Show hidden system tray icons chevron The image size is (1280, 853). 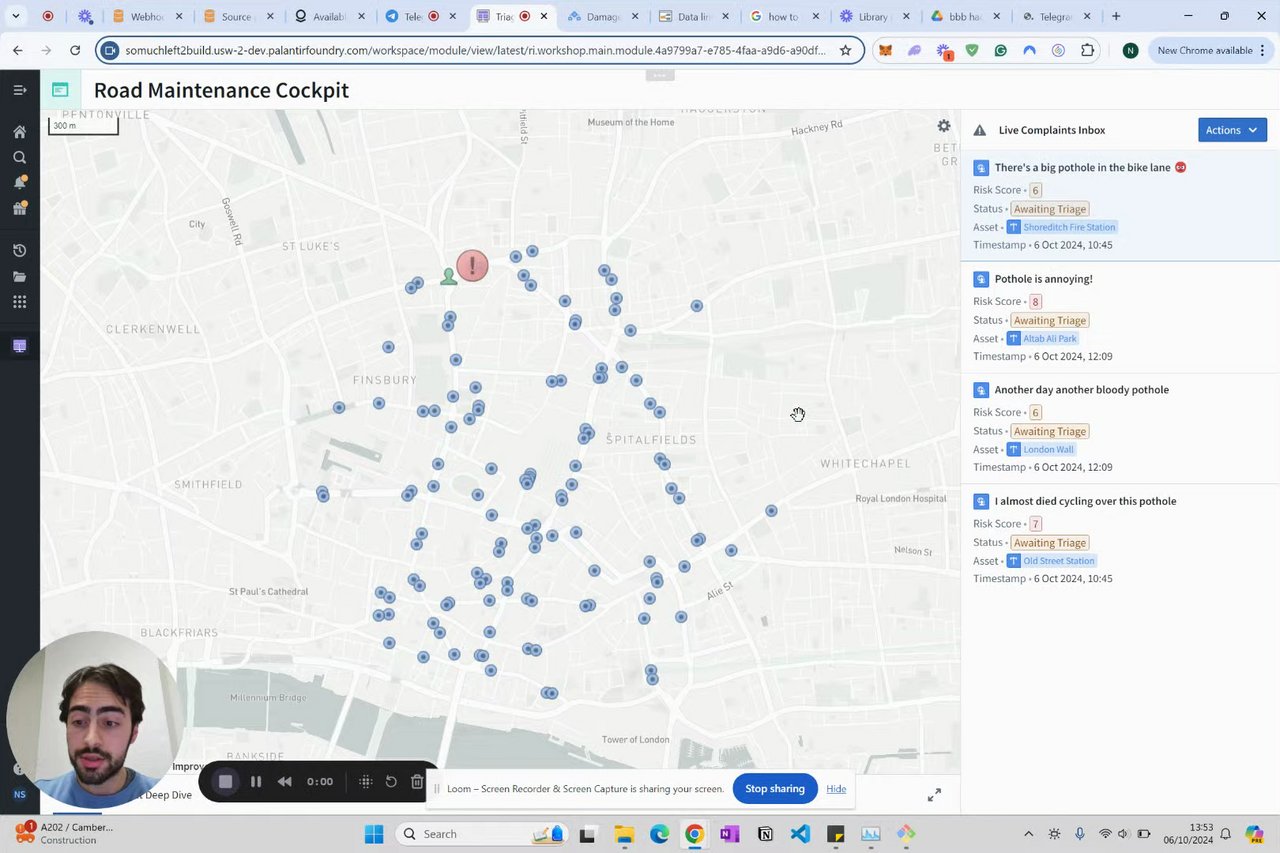tap(1028, 834)
